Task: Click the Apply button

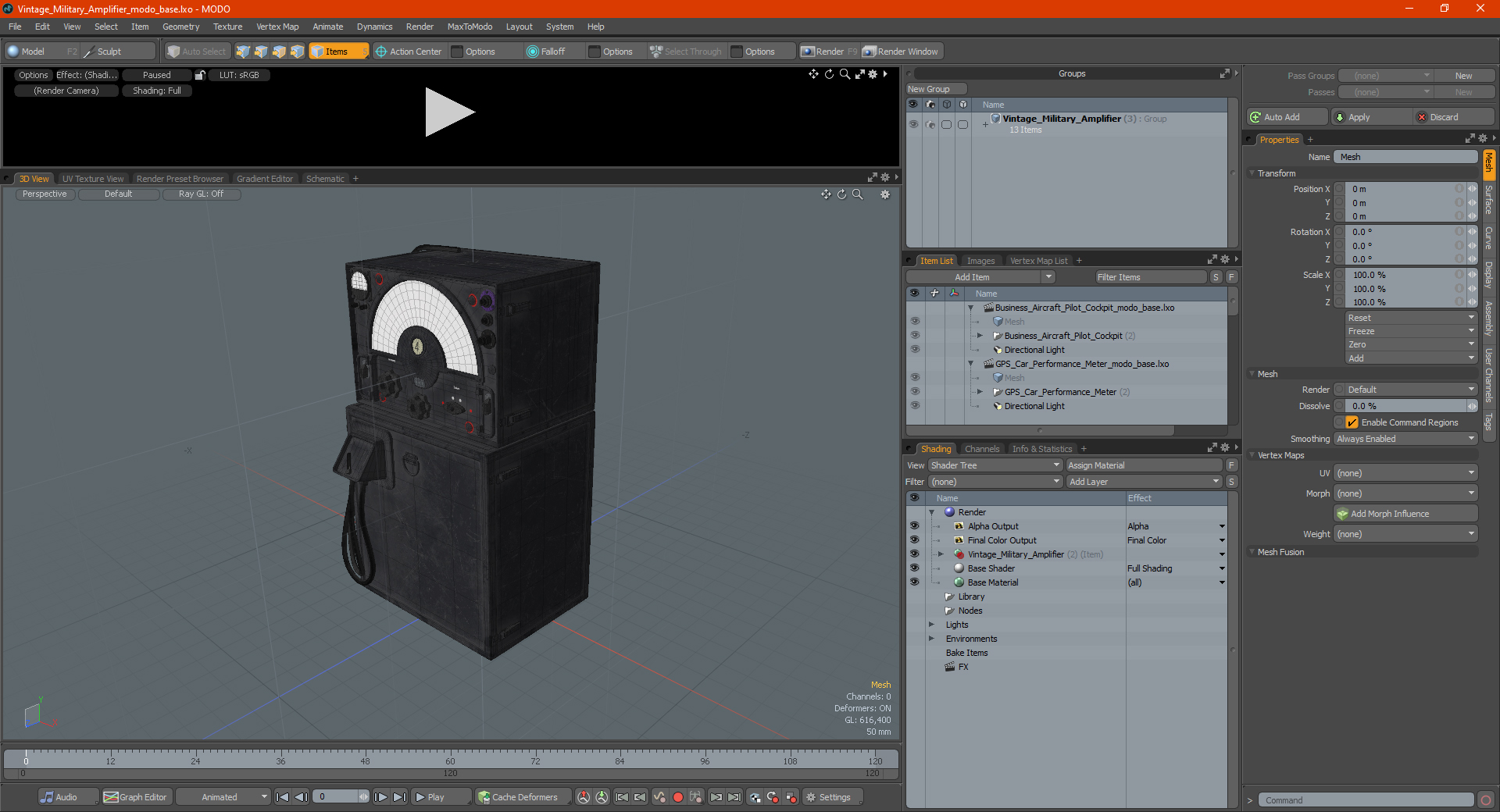Action: (1371, 117)
